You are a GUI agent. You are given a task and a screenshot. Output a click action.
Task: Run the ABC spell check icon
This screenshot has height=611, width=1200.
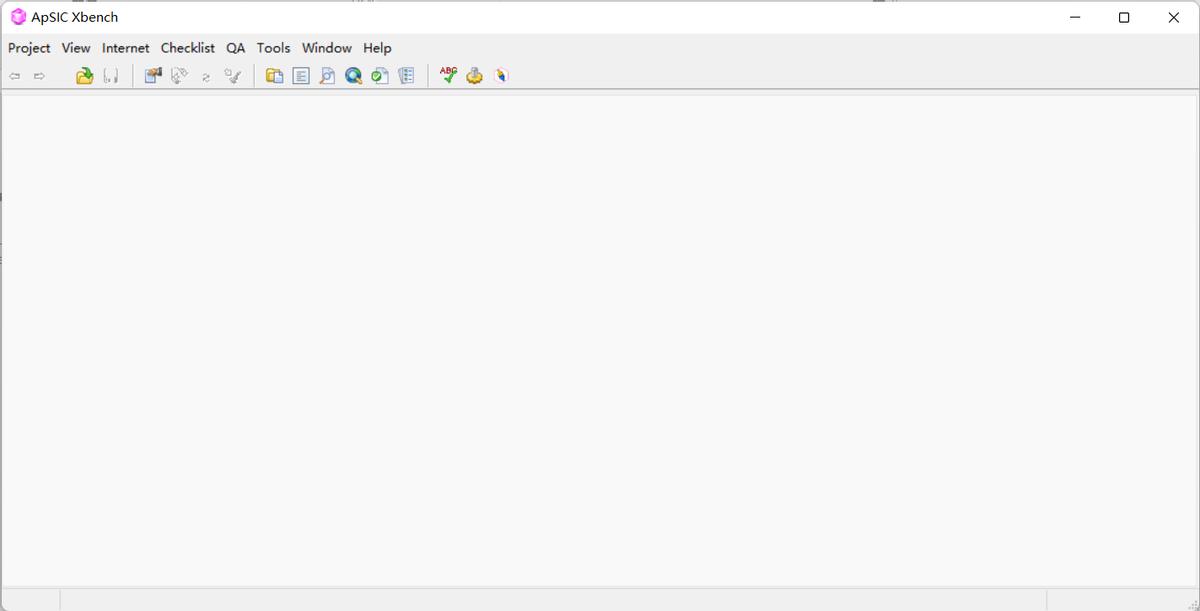tap(448, 75)
